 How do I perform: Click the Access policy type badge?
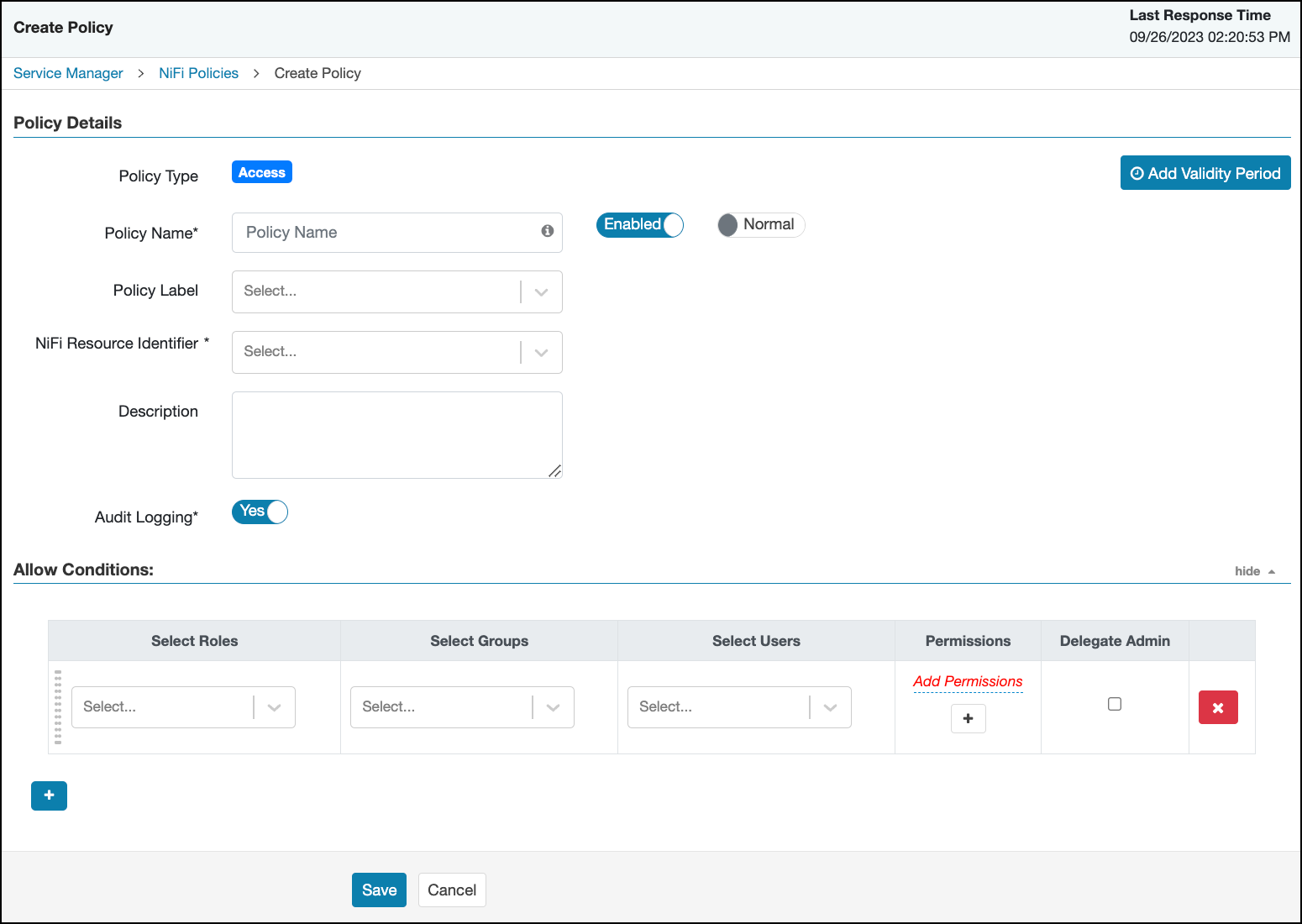coord(261,171)
